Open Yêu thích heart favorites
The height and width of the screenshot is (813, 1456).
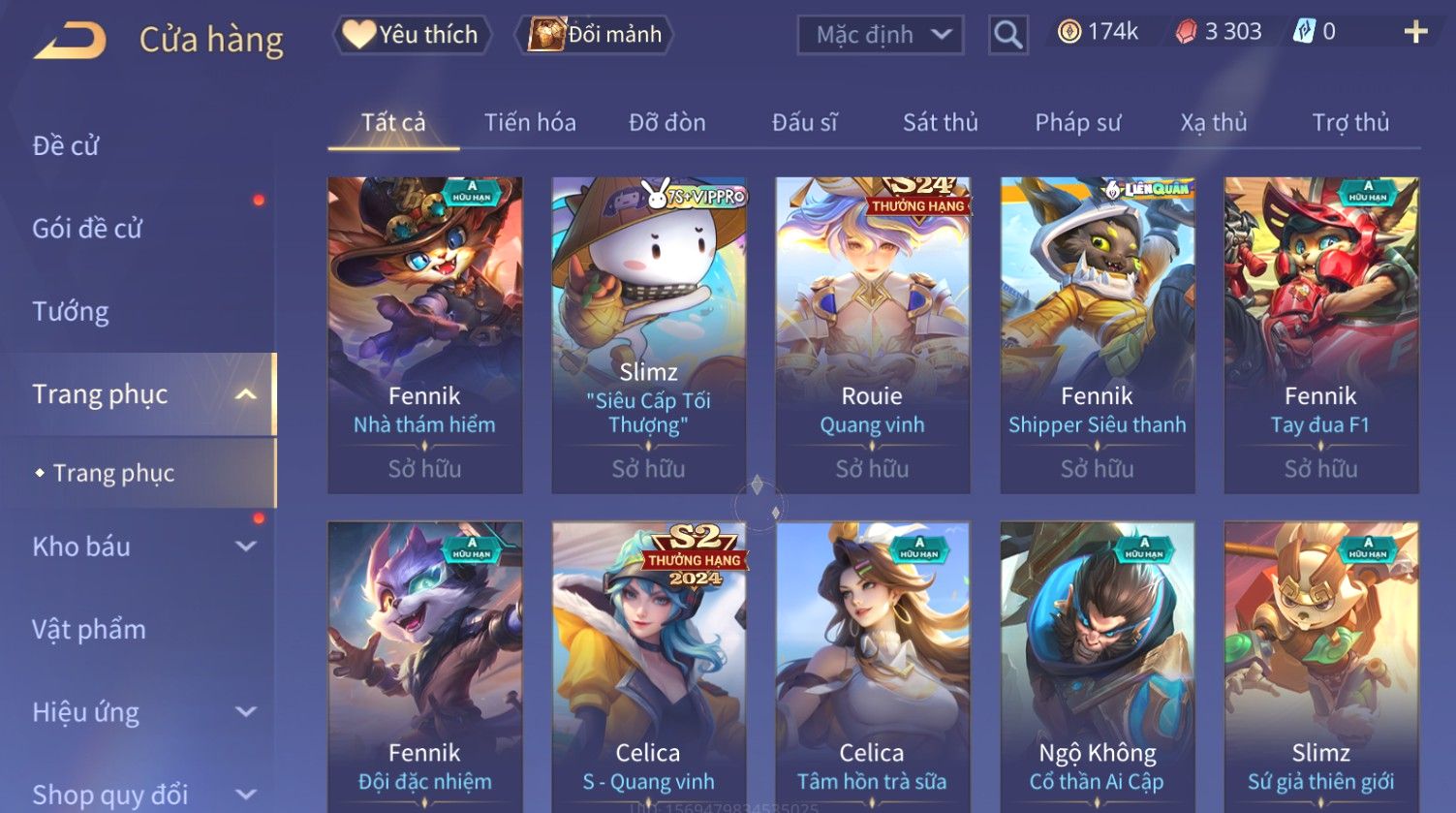(412, 35)
